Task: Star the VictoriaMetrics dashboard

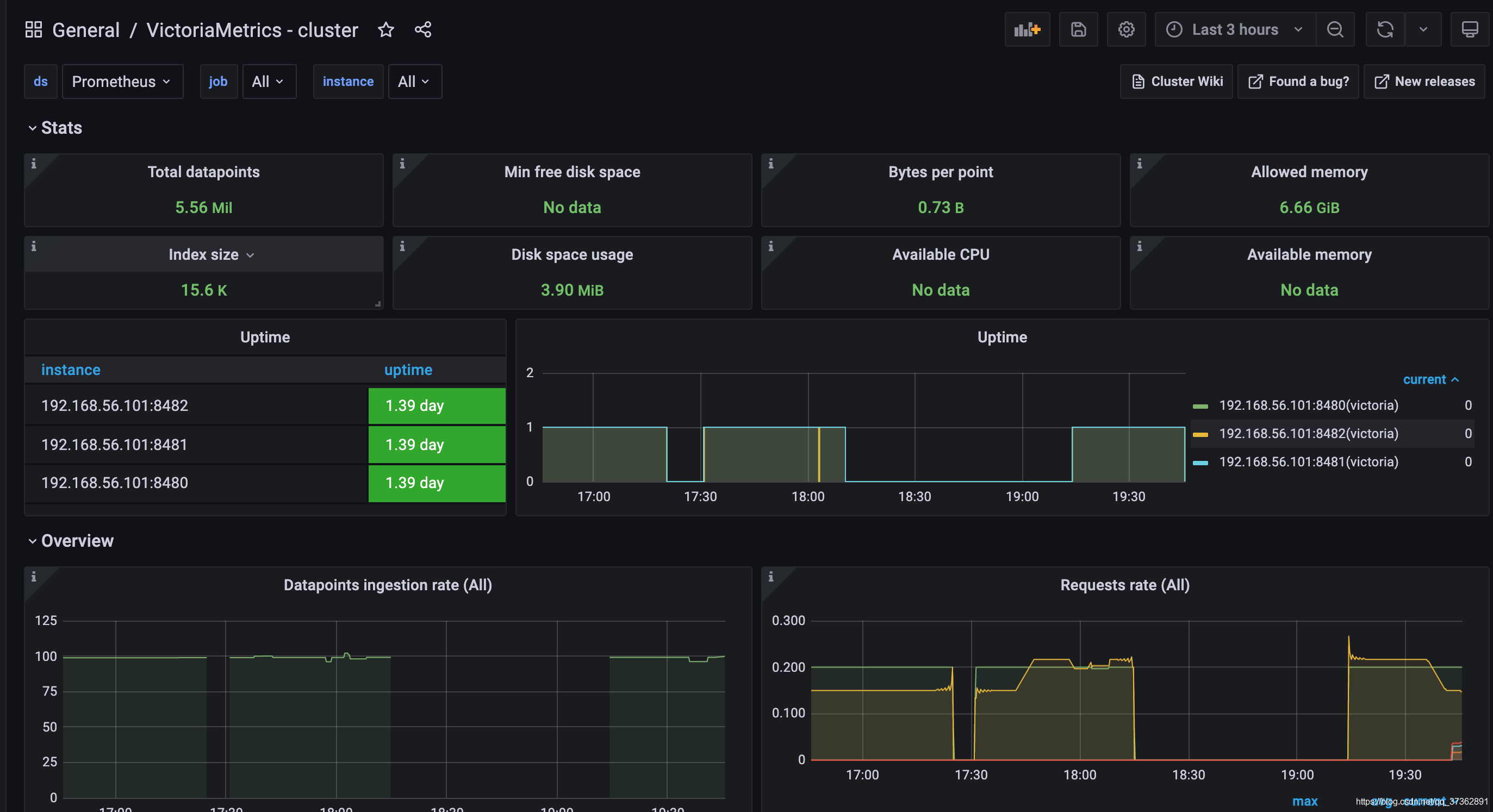Action: (x=386, y=29)
